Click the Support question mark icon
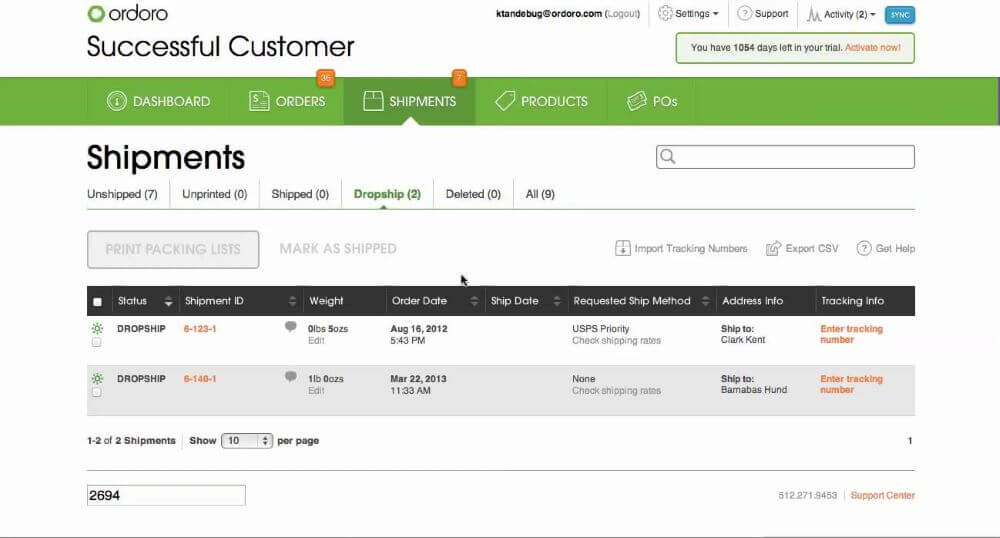This screenshot has height=538, width=1000. pos(744,13)
